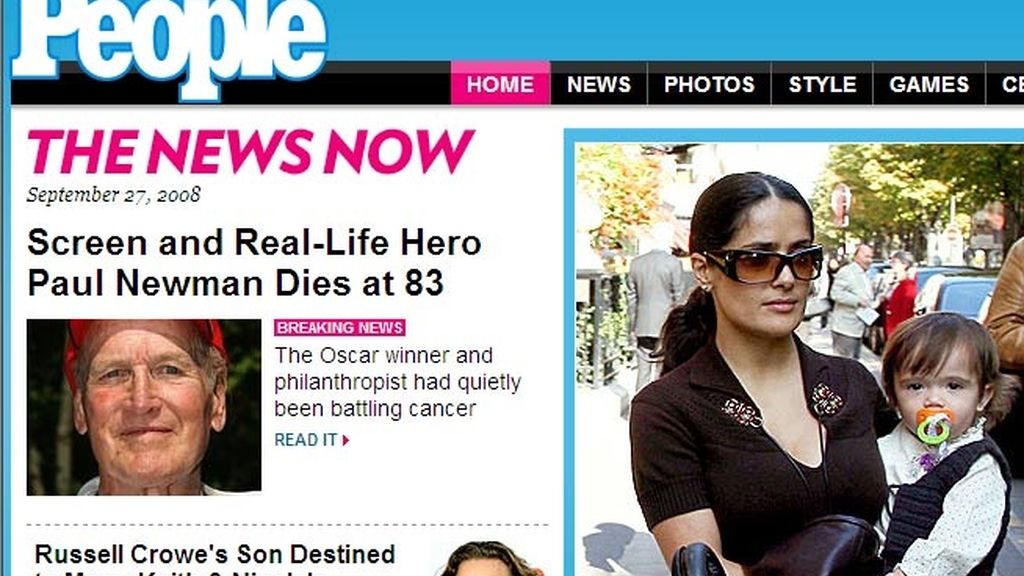Open the HOME navigation tab
This screenshot has width=1024, height=576.
(500, 84)
